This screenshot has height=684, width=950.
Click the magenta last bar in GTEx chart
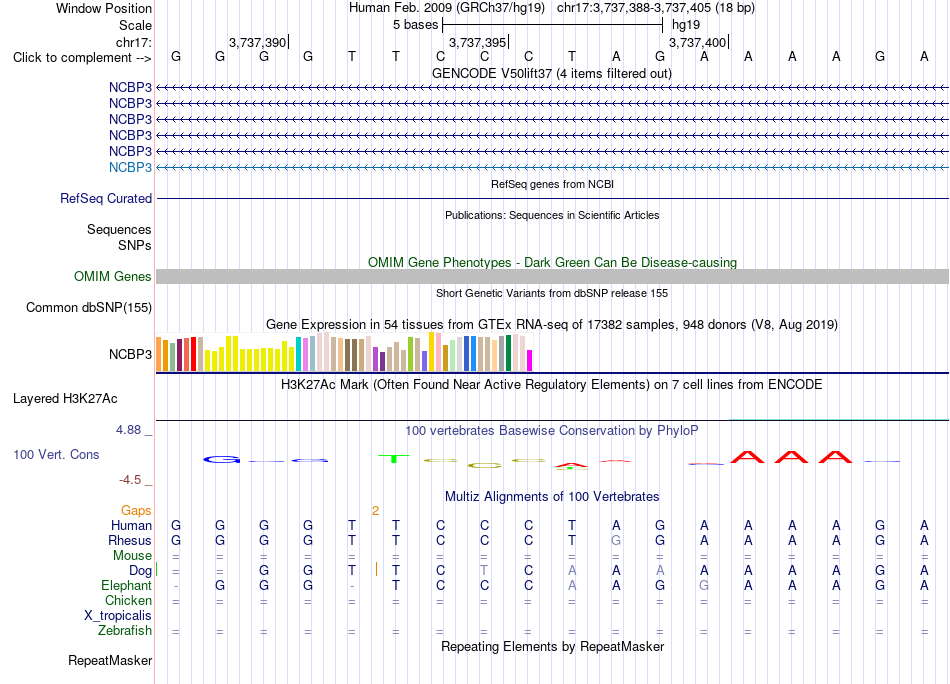[529, 360]
